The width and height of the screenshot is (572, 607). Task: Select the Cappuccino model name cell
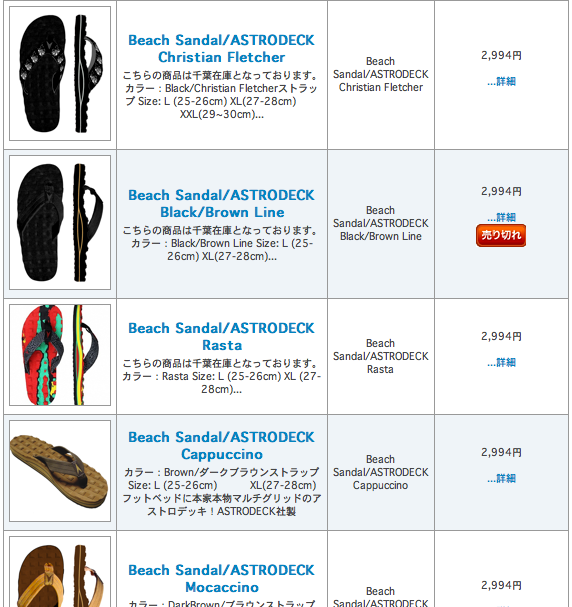click(381, 472)
